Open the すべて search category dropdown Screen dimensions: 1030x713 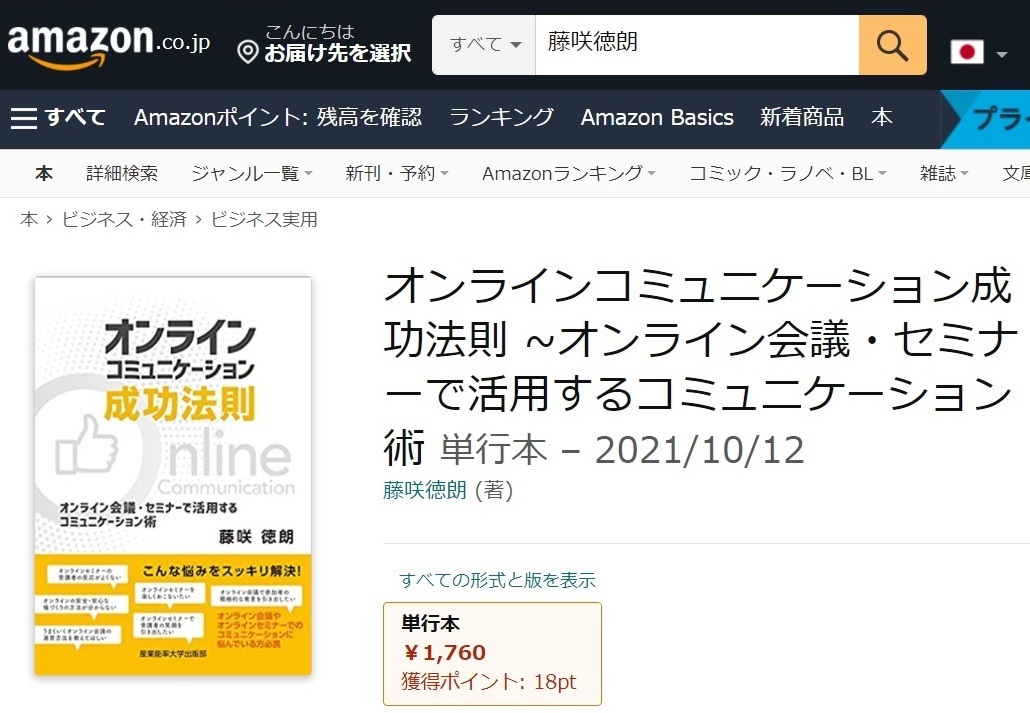click(484, 45)
